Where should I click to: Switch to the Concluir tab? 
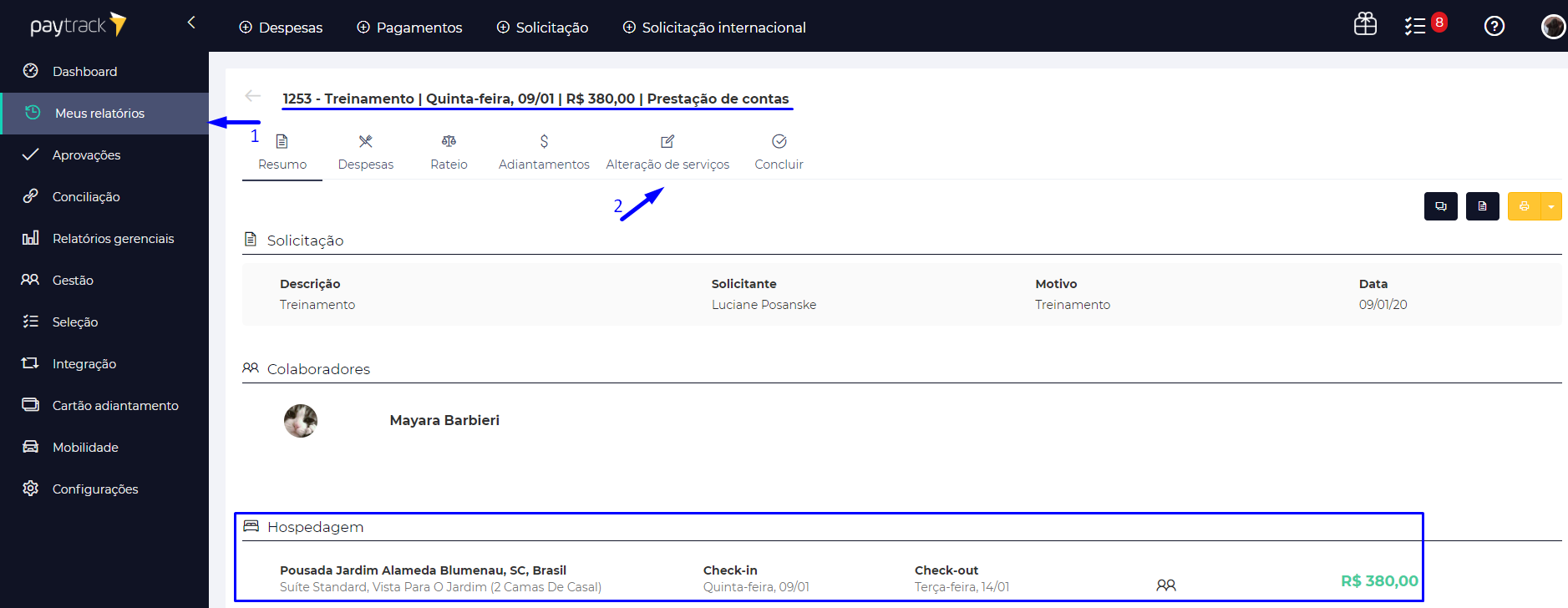(x=779, y=153)
